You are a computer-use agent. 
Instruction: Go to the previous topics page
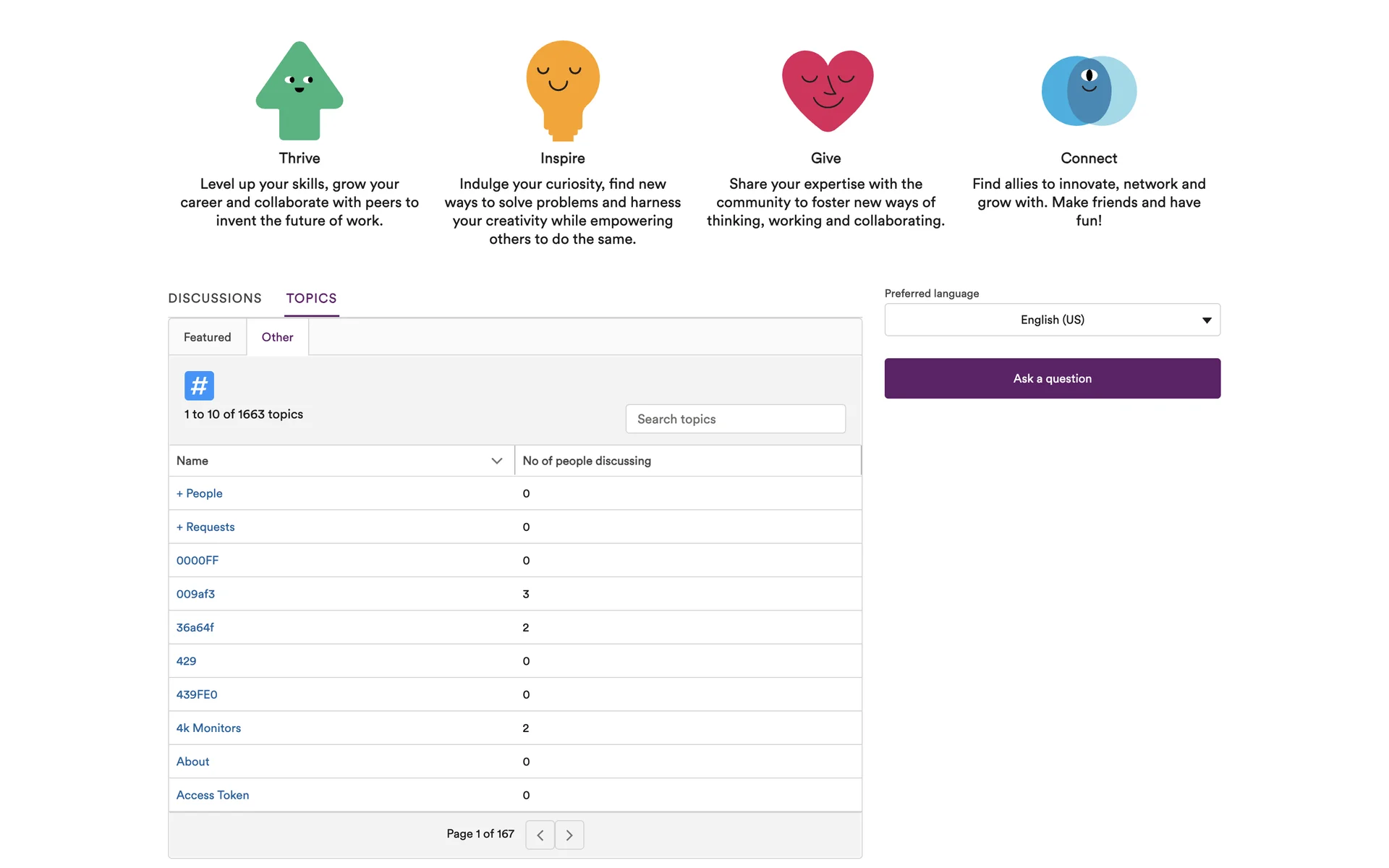[540, 835]
